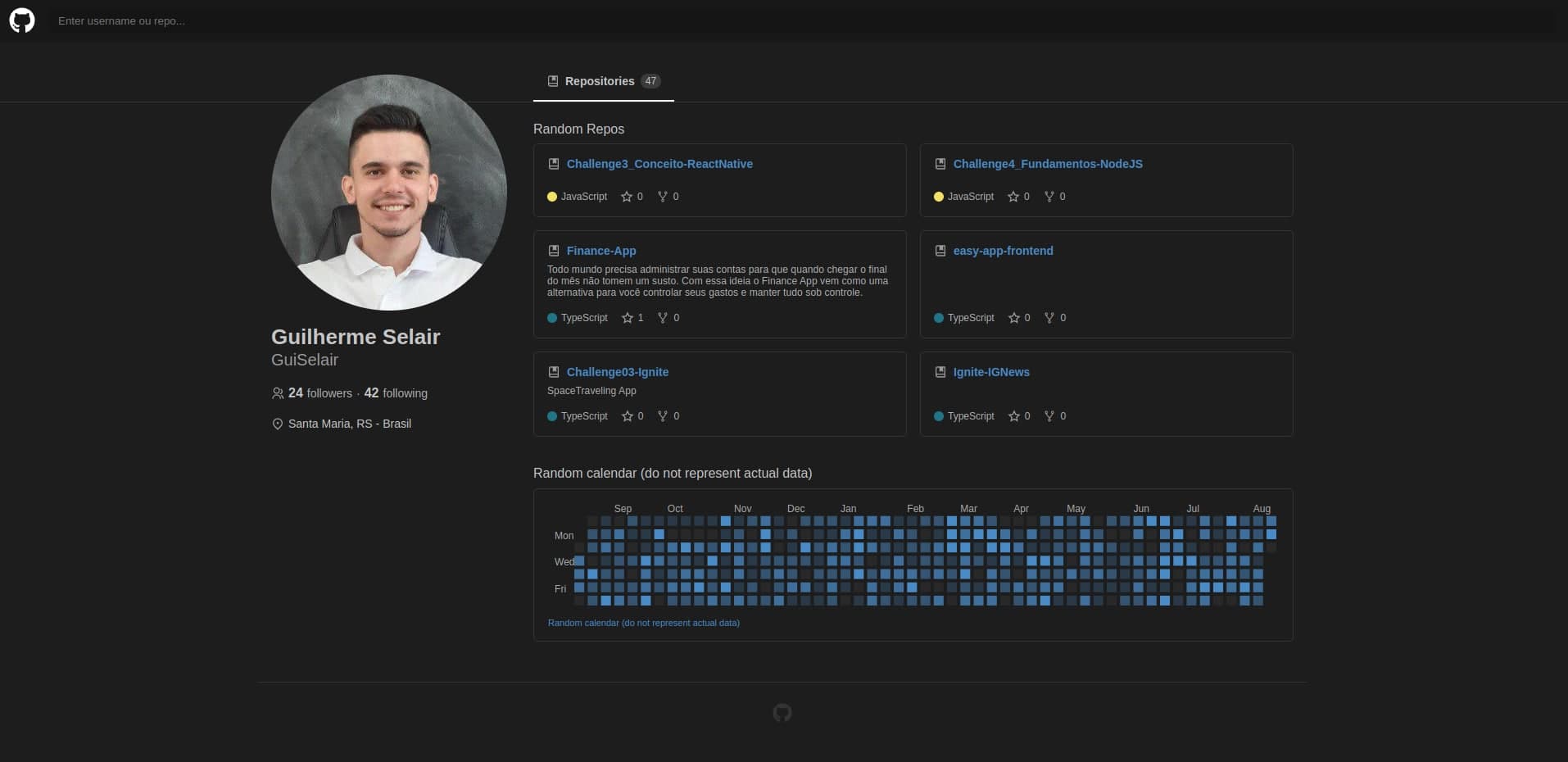
Task: Click repo icon beside Challenge3_Conceito-ReactNative
Action: click(x=554, y=164)
